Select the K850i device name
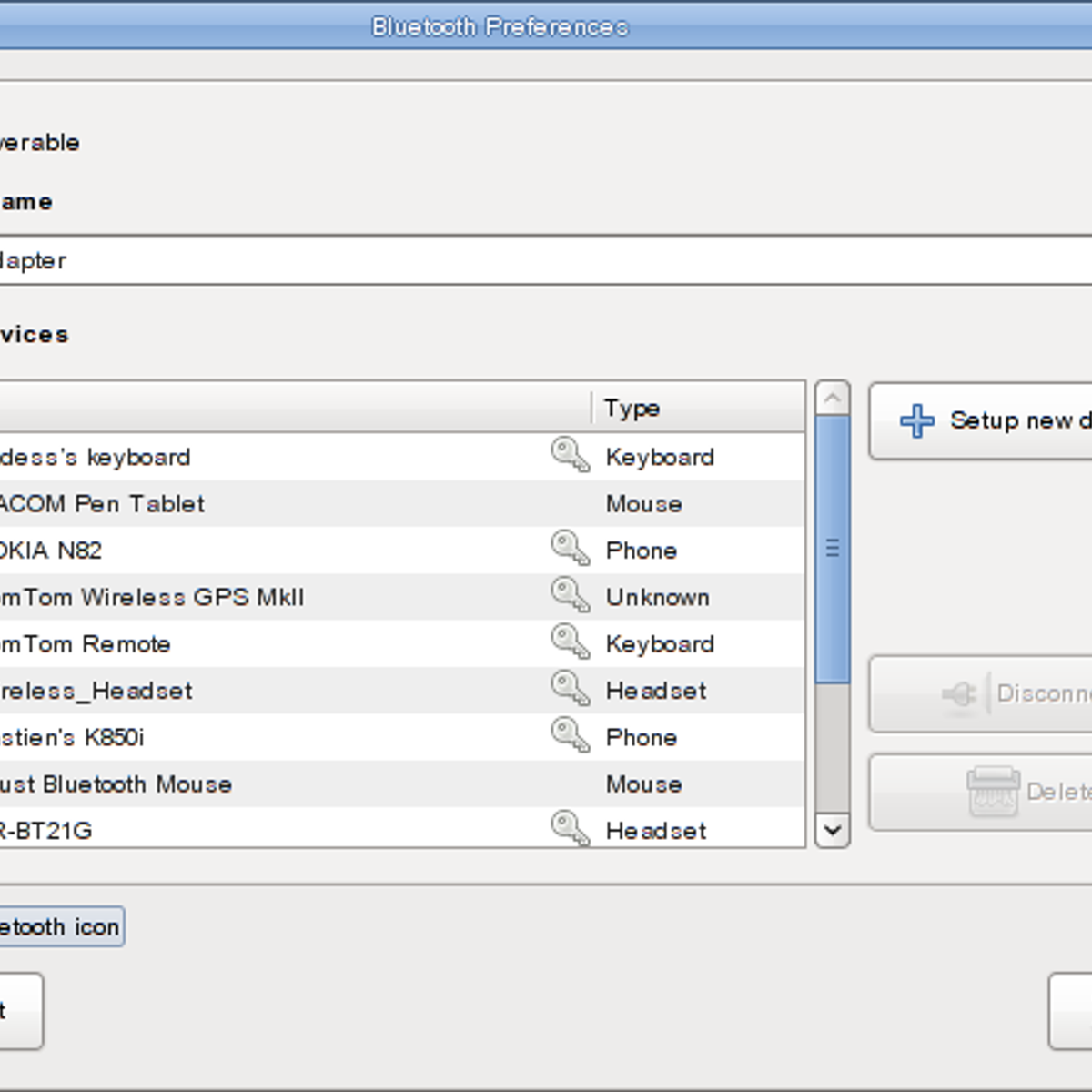 coord(72,737)
